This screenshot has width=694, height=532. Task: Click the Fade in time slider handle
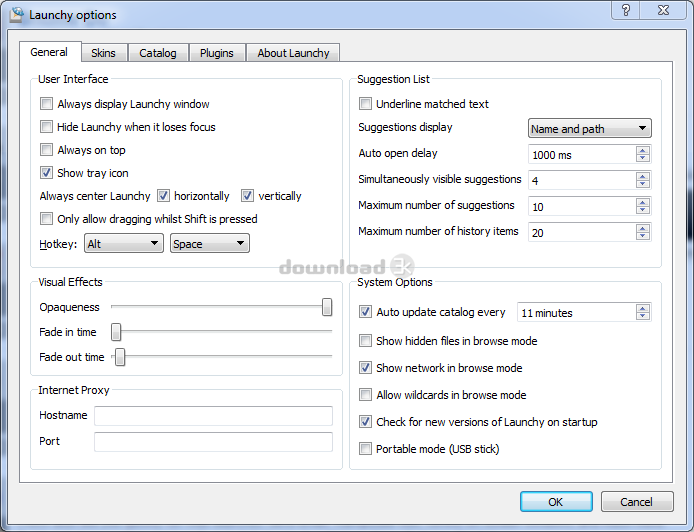pyautogui.click(x=116, y=332)
